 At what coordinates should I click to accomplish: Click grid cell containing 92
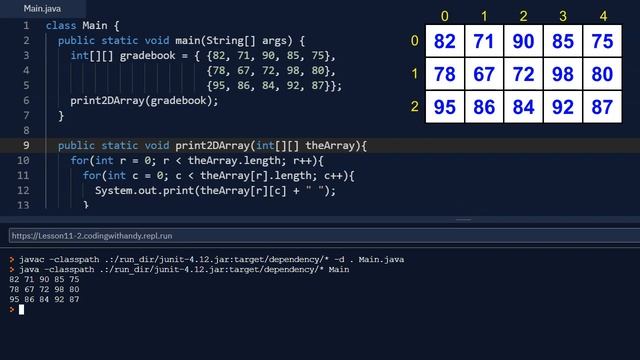click(563, 107)
